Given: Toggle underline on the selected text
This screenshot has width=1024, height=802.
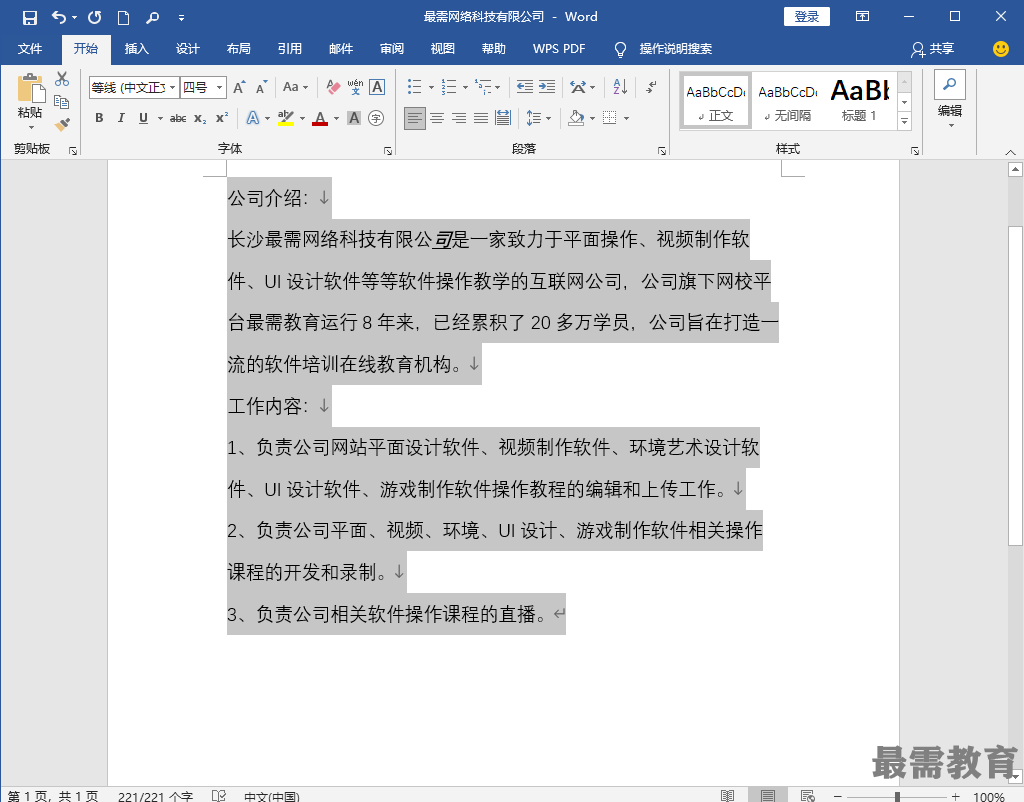Looking at the screenshot, I should click(x=143, y=118).
